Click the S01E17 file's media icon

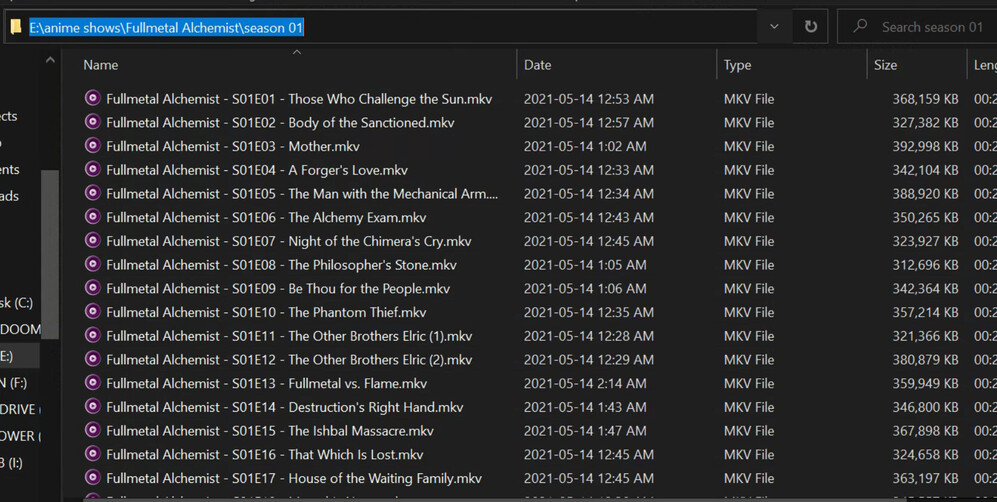pyautogui.click(x=93, y=477)
